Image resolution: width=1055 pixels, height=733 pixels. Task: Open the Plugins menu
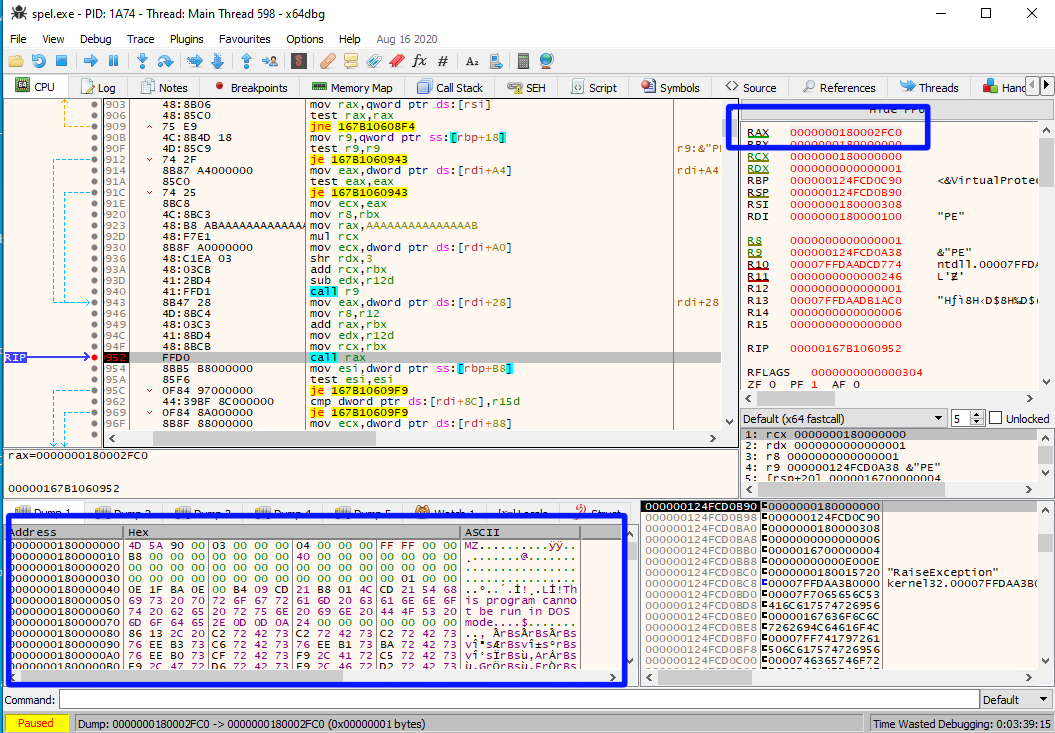click(186, 39)
